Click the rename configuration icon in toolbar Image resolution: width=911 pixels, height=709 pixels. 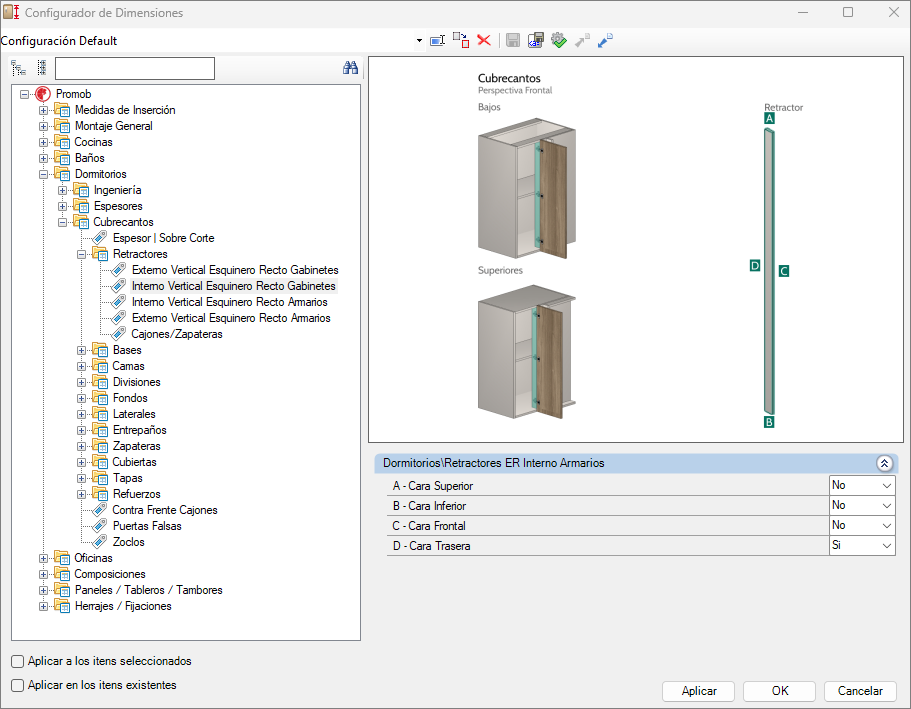pos(437,41)
